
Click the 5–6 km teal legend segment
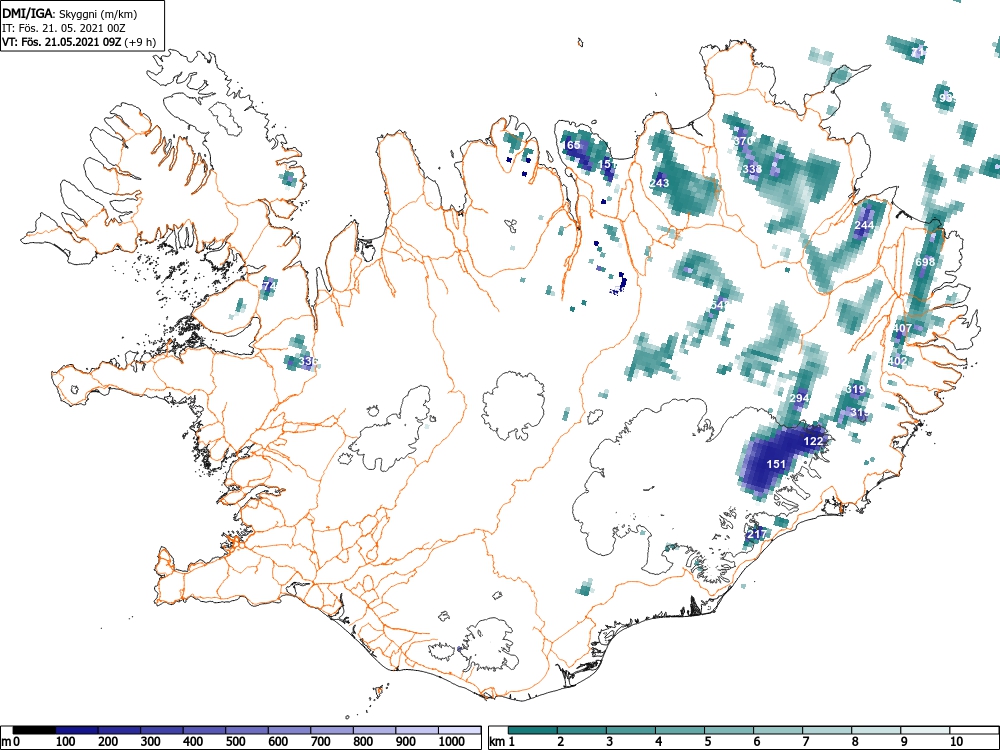pos(729,729)
